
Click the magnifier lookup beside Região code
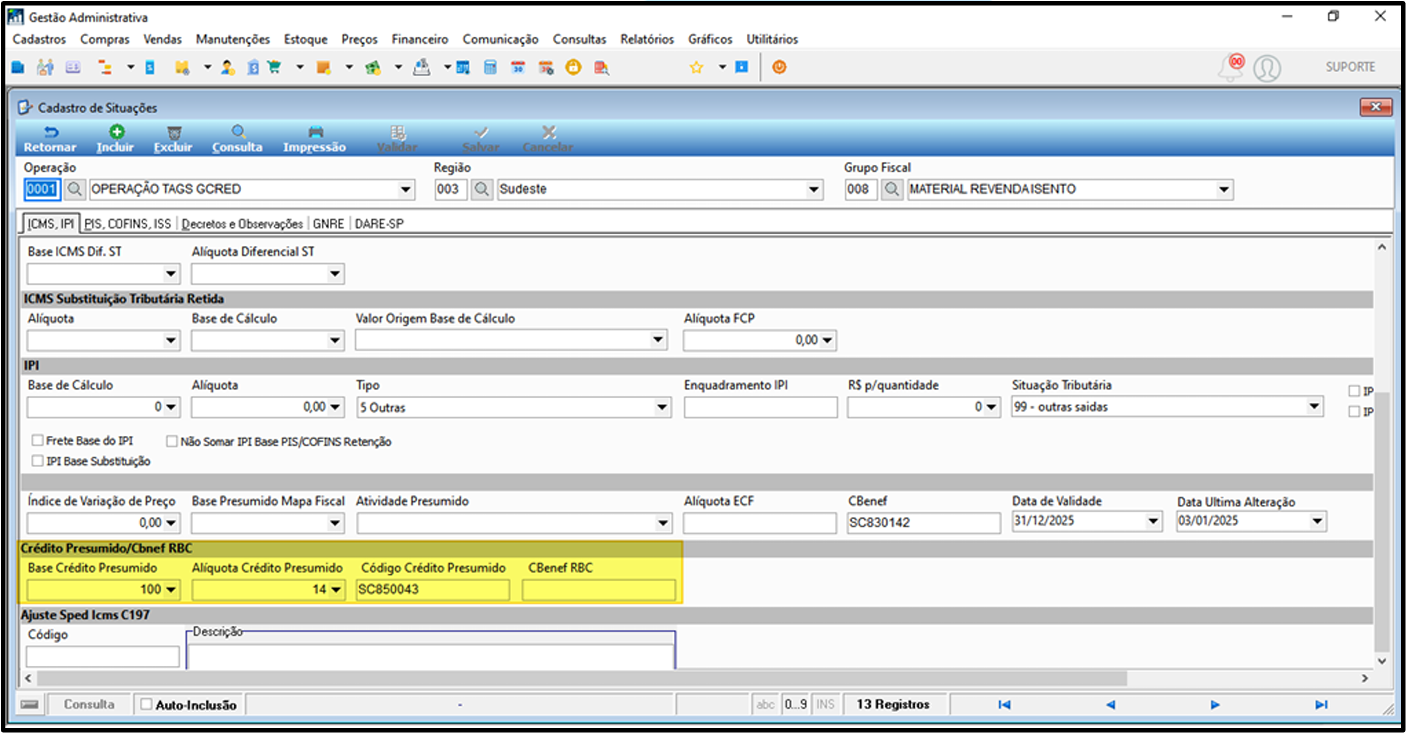481,189
